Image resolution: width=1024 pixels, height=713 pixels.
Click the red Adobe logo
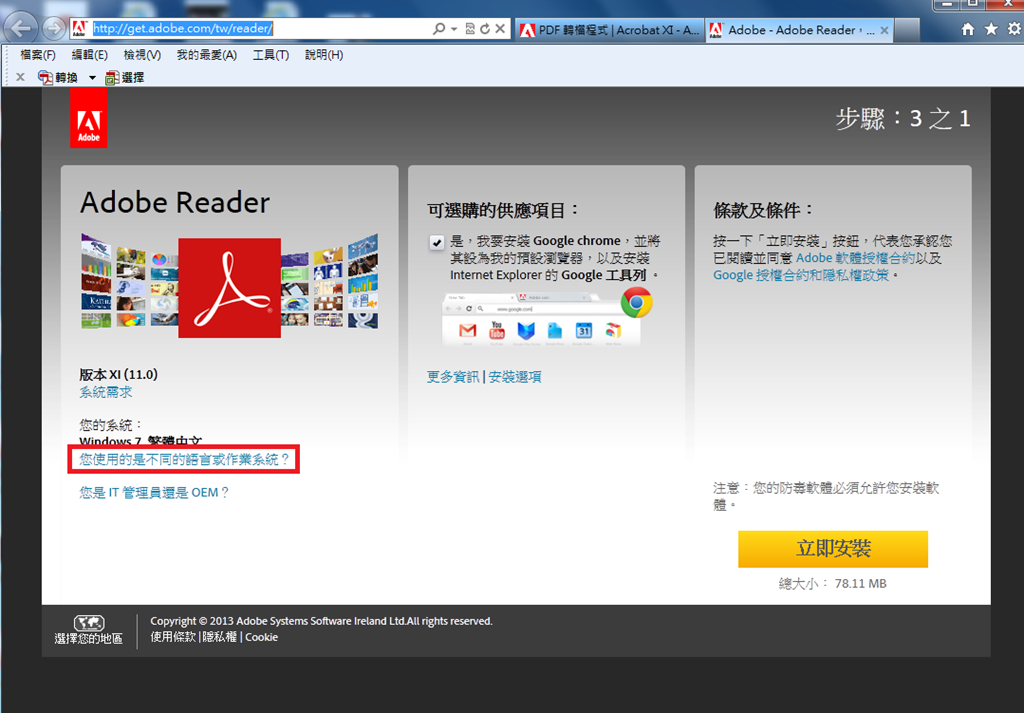click(x=89, y=118)
